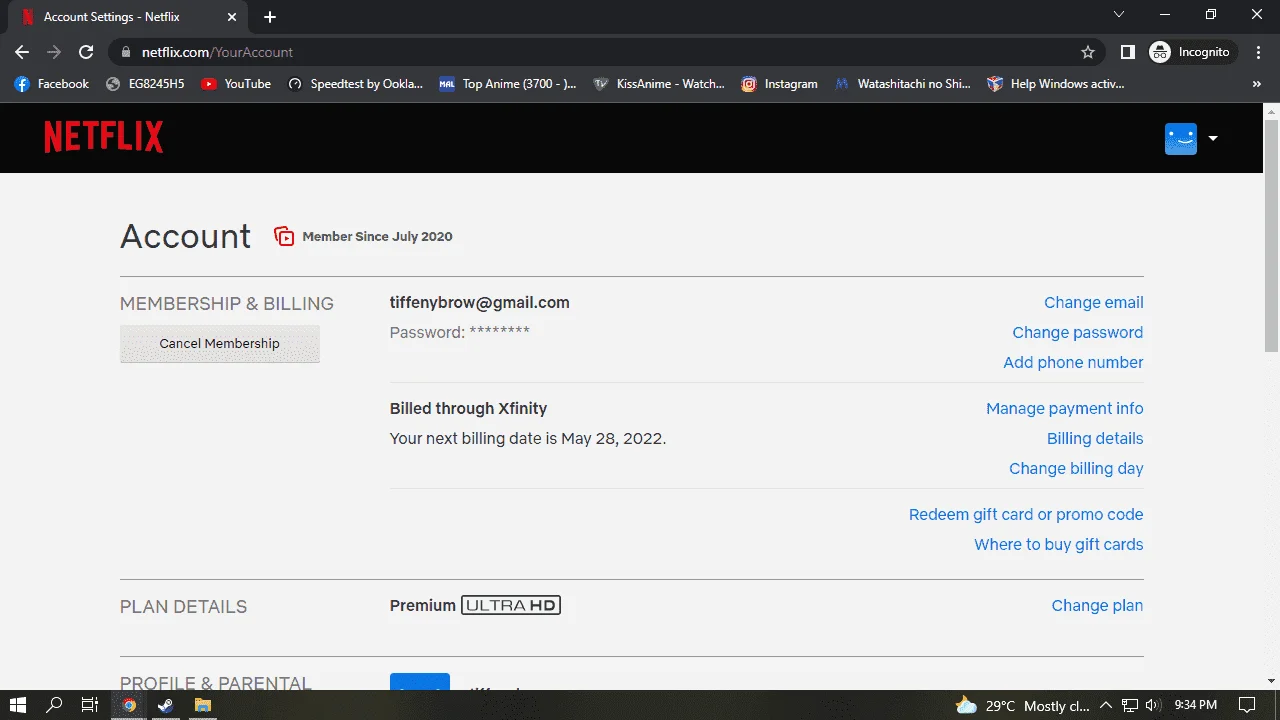Close the Account Settings tab
This screenshot has width=1280, height=720.
tap(232, 17)
